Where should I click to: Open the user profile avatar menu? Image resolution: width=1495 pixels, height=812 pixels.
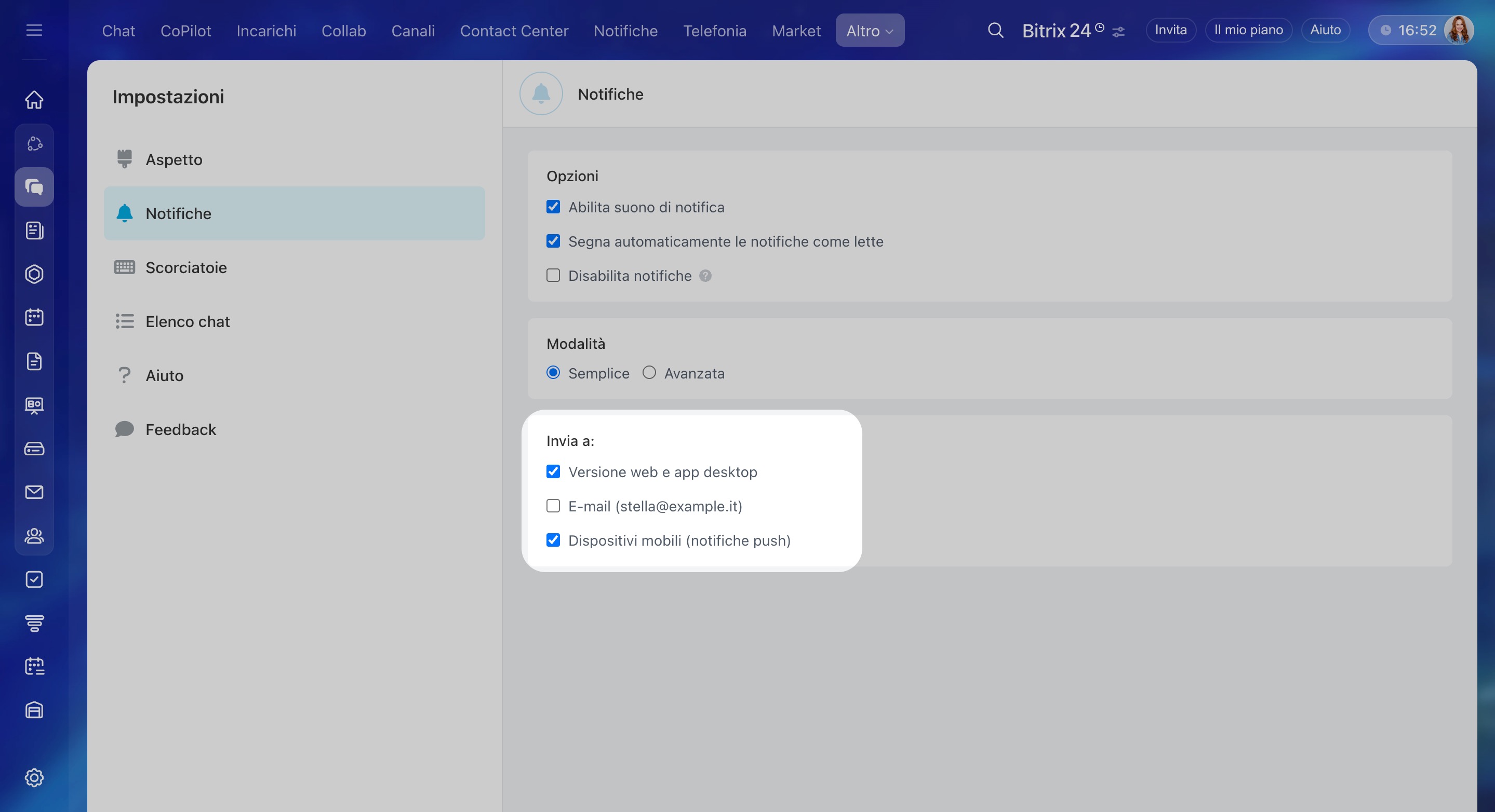coord(1458,30)
